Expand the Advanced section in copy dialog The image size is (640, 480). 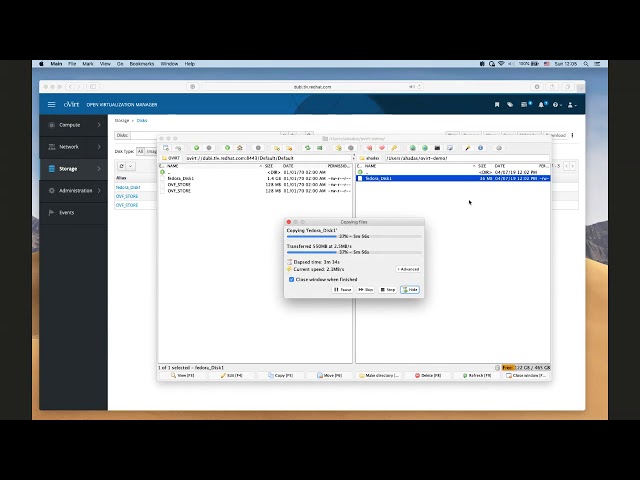408,269
